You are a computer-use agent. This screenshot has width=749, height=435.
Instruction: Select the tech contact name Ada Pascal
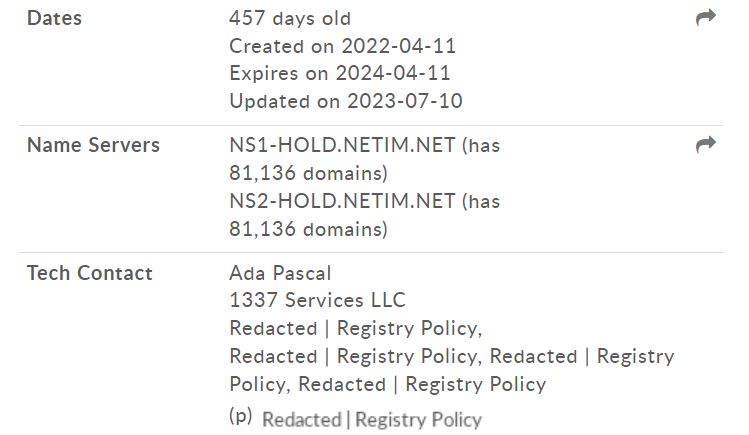pyautogui.click(x=280, y=273)
